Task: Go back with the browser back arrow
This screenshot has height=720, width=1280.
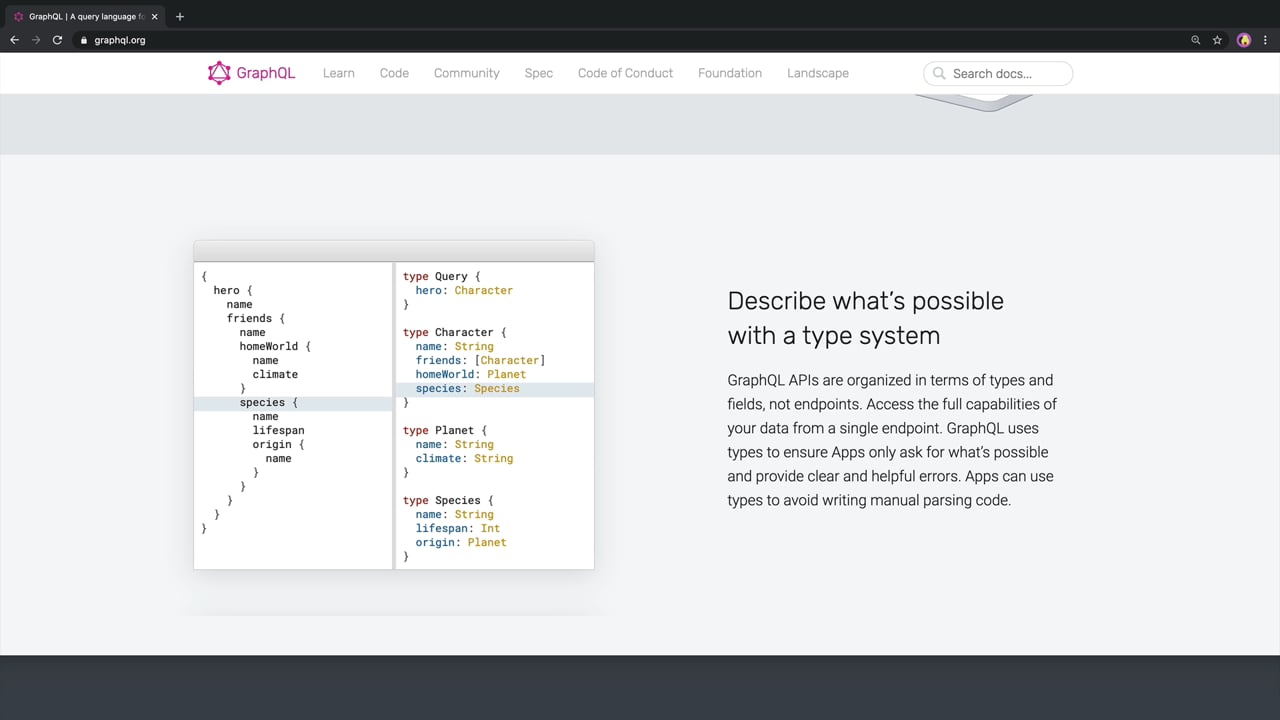Action: click(x=14, y=40)
